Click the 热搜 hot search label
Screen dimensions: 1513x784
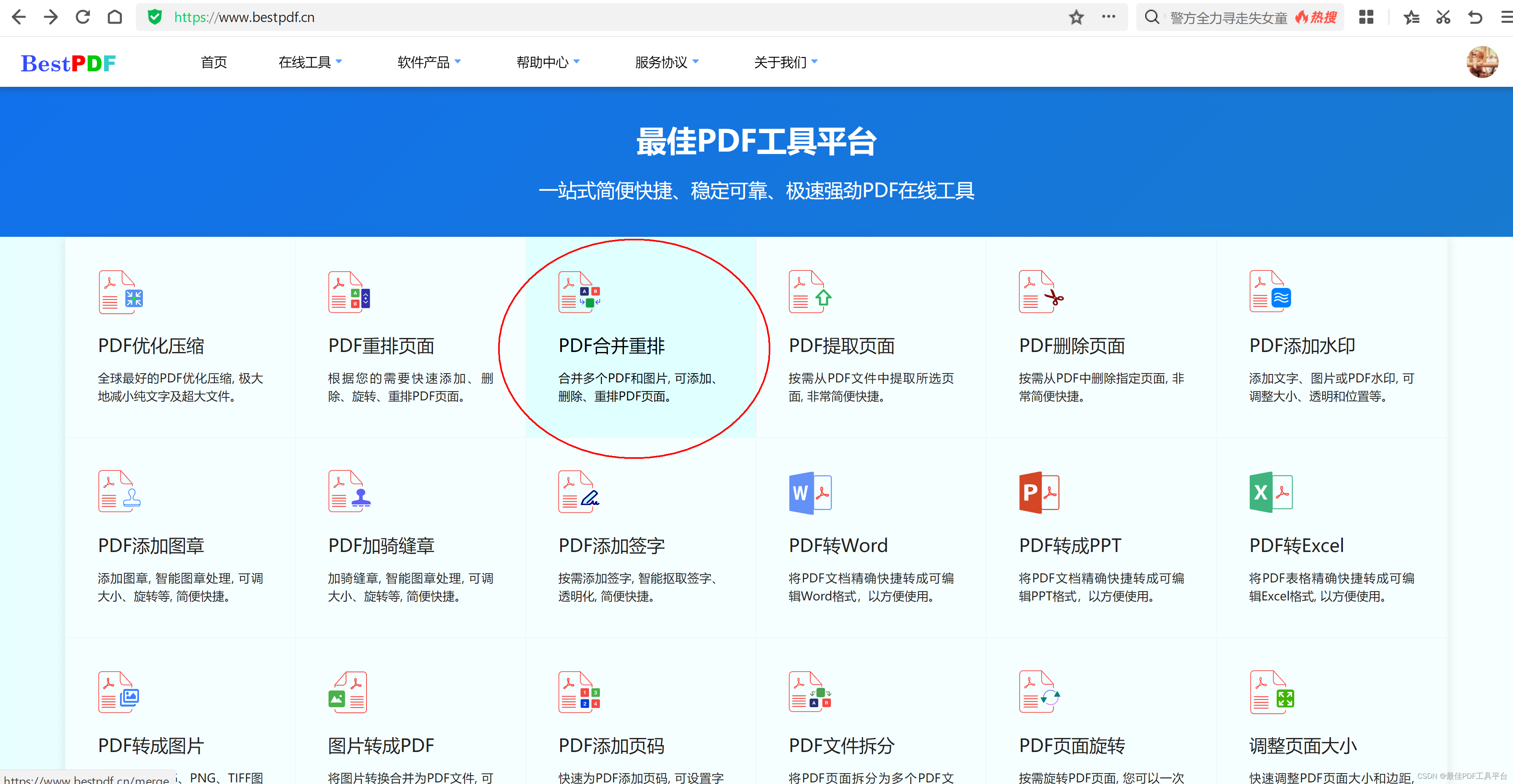point(1316,17)
